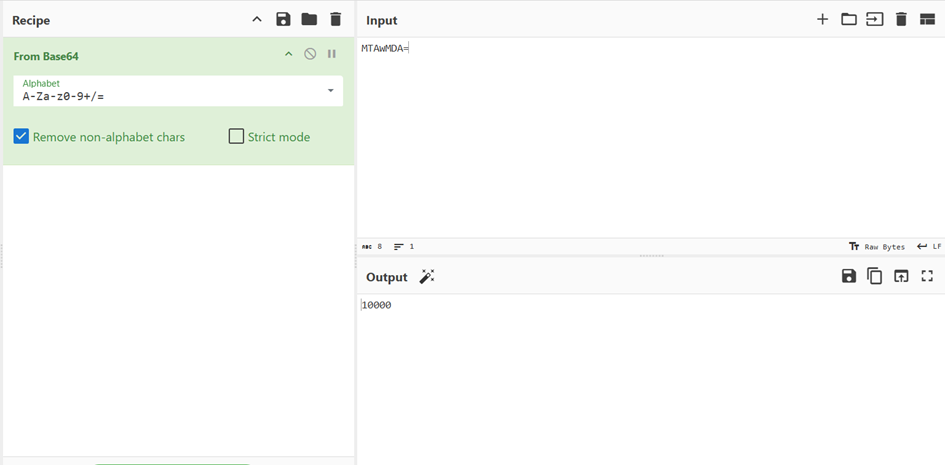
Task: Click into the Input text area
Action: click(x=650, y=140)
